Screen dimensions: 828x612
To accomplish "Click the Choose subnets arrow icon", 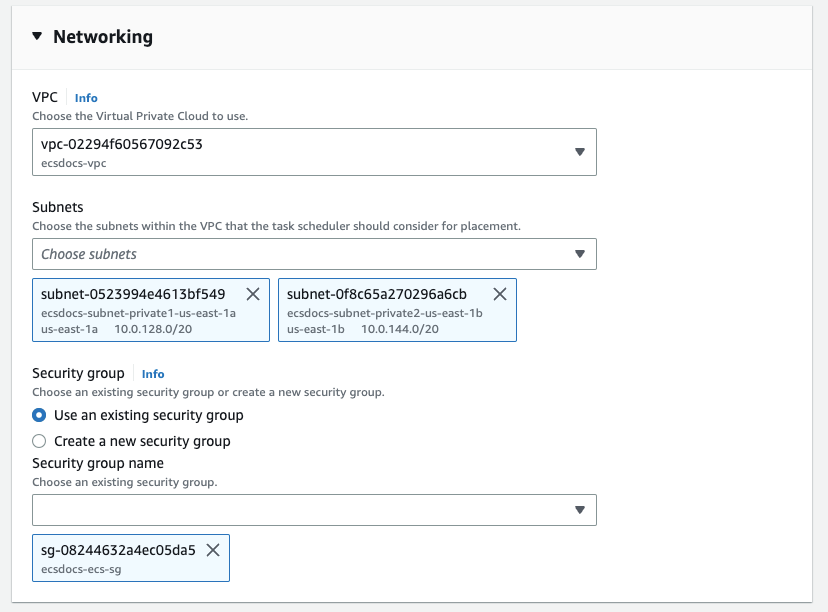I will pyautogui.click(x=579, y=254).
